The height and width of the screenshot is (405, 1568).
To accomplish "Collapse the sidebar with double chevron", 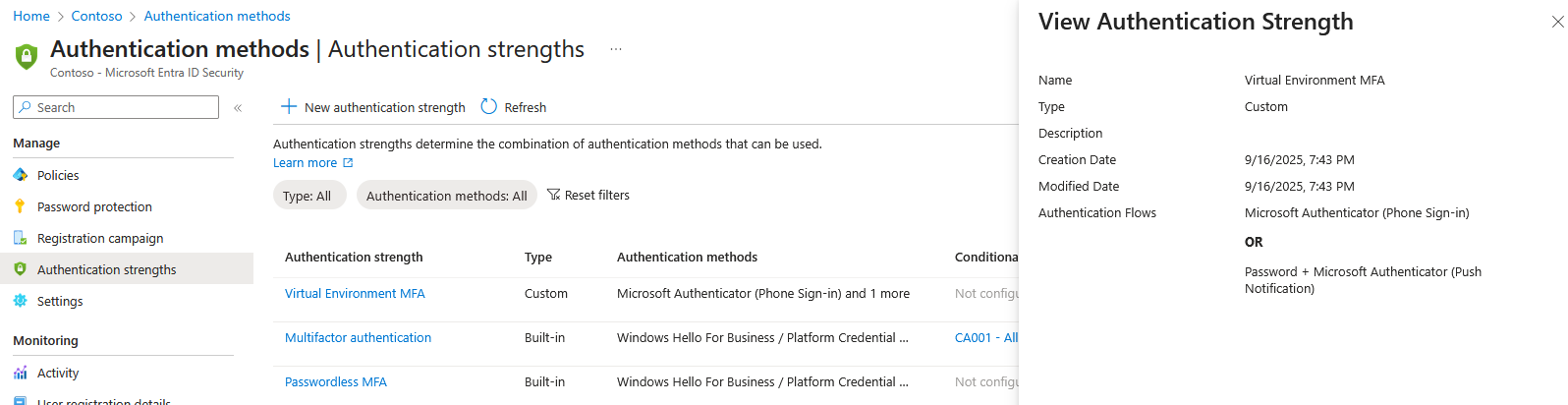I will [238, 108].
